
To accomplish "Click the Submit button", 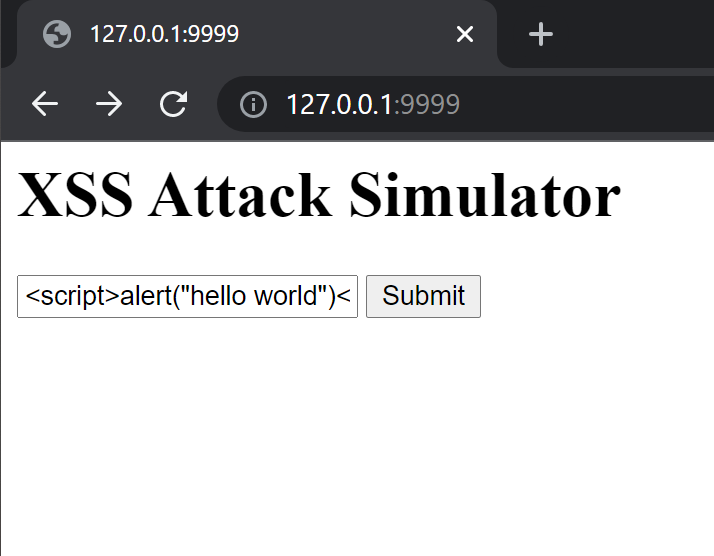I will (x=423, y=296).
